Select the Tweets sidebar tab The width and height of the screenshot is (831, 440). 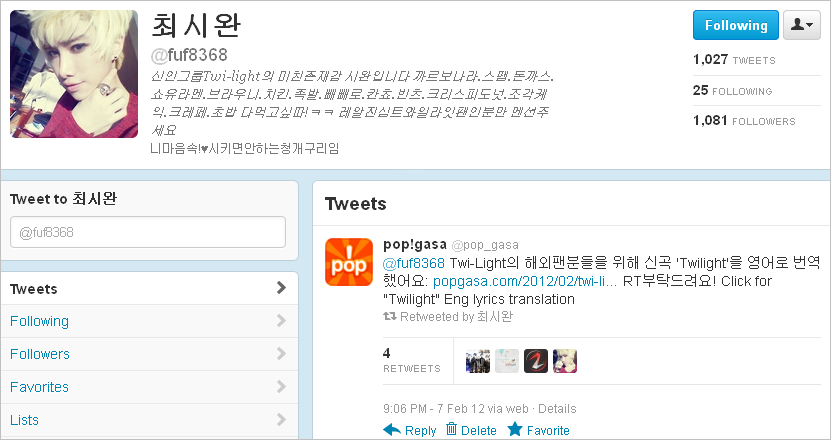coord(149,288)
